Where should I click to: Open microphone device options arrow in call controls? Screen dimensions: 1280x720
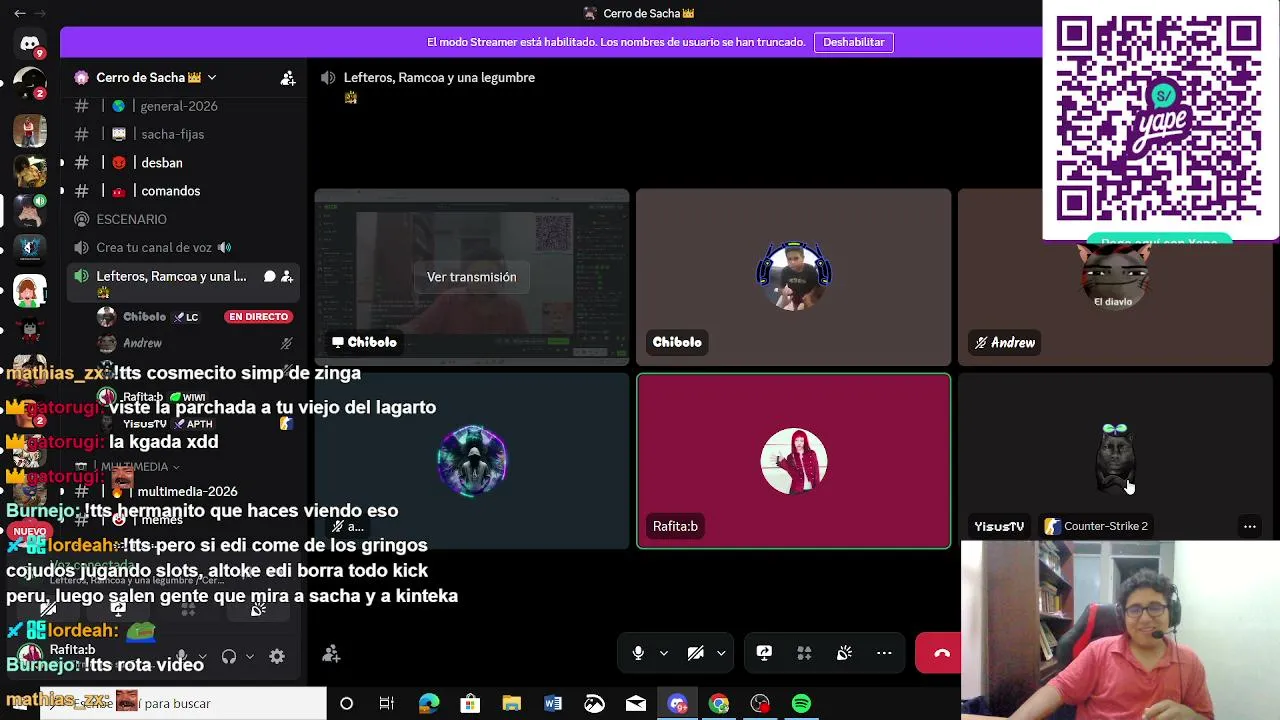tap(663, 653)
